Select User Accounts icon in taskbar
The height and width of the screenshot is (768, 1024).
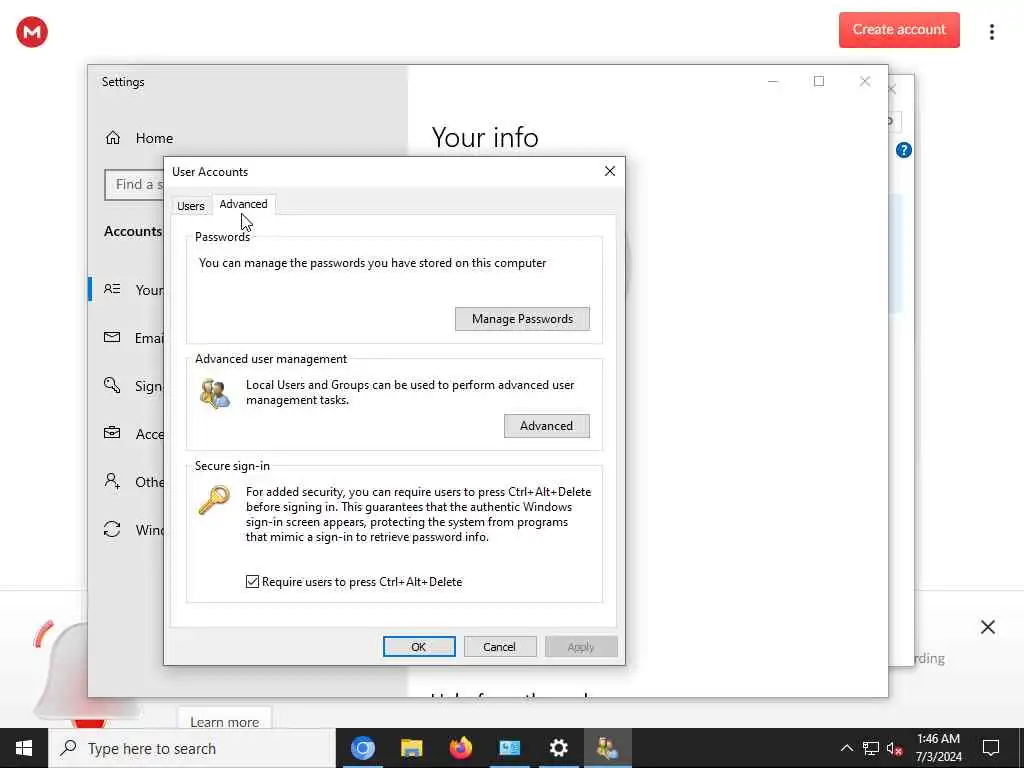pos(607,748)
